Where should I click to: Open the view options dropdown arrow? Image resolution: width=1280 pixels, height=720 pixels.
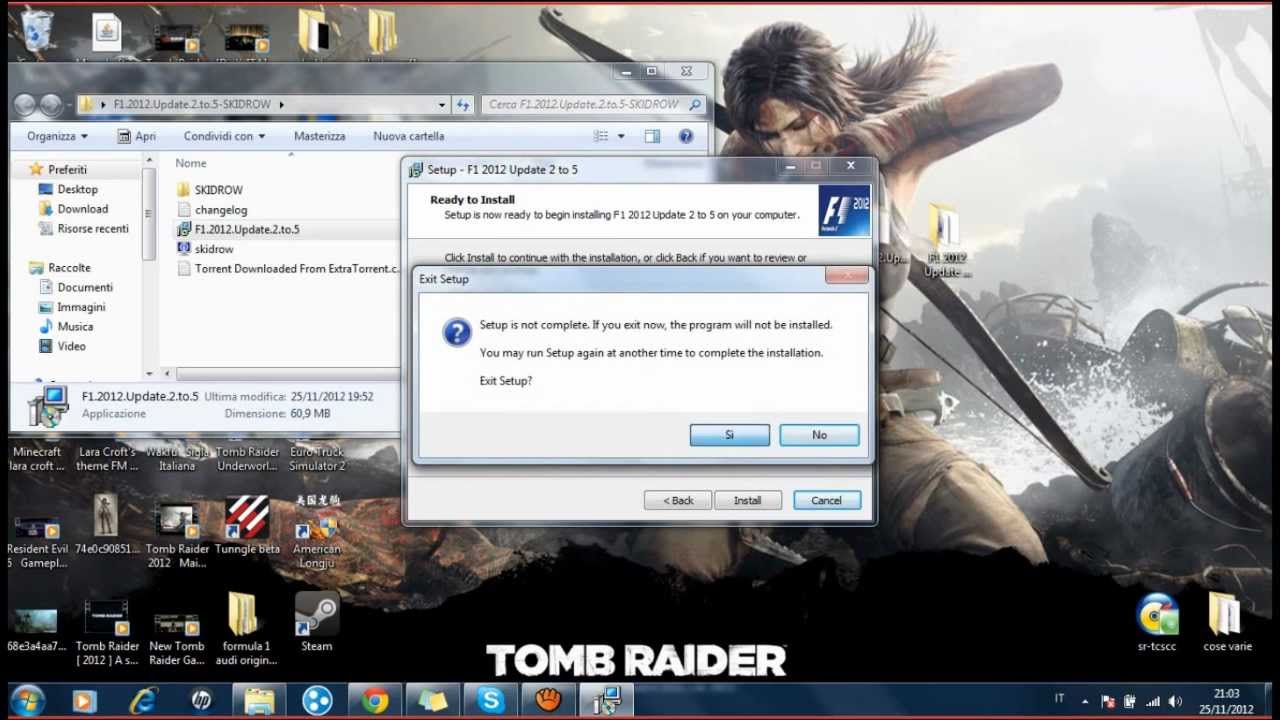(621, 136)
